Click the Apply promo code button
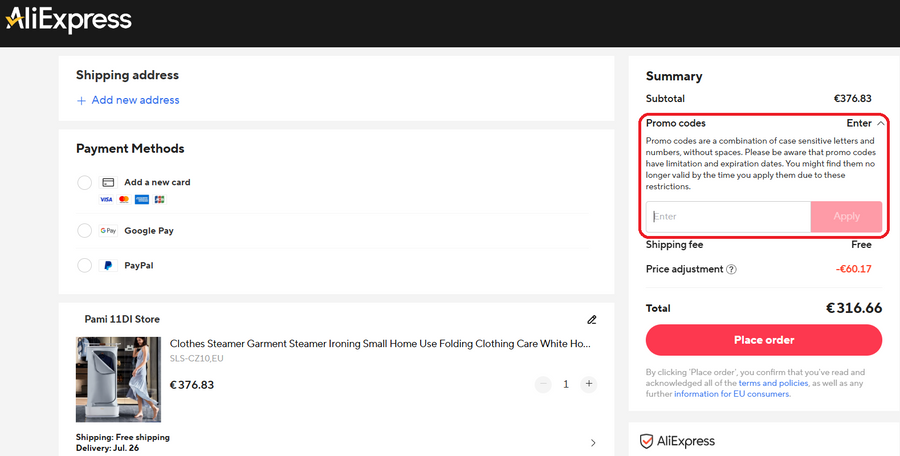The height and width of the screenshot is (456, 900). pyautogui.click(x=846, y=217)
